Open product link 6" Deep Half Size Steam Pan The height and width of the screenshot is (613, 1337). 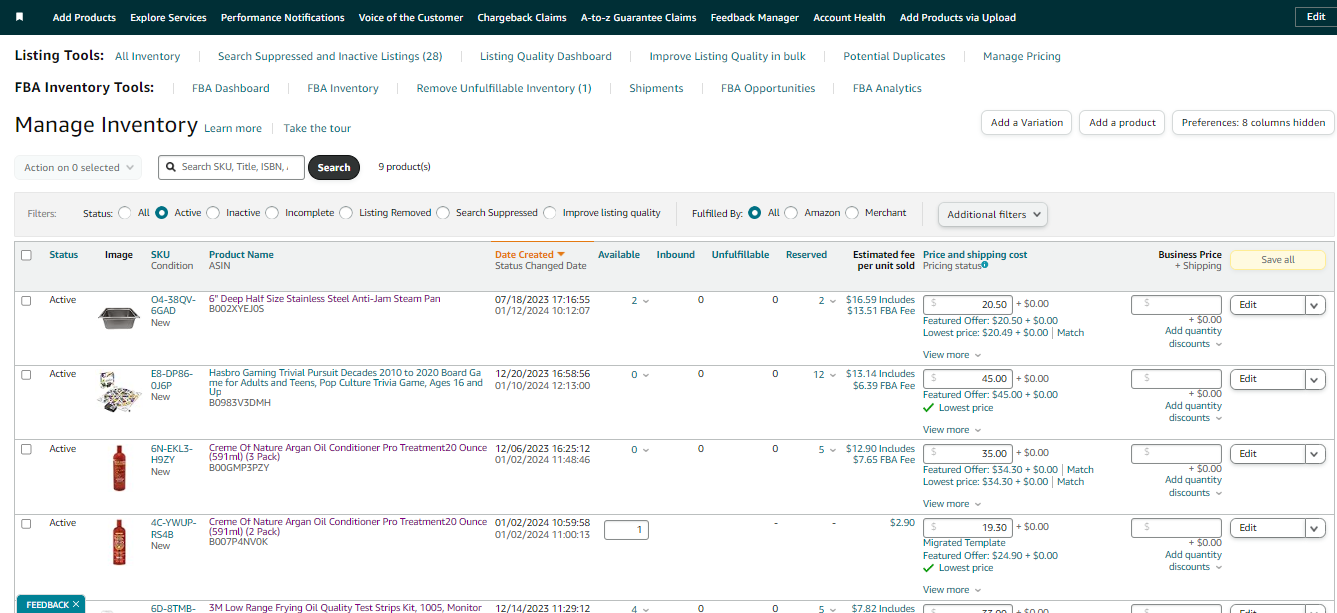click(x=324, y=299)
